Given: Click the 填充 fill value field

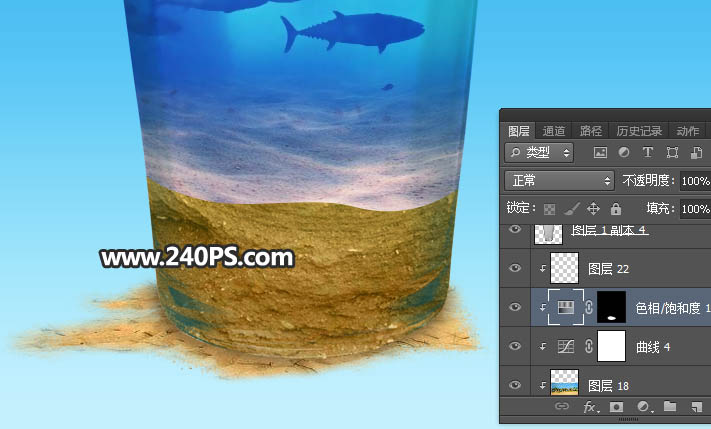Looking at the screenshot, I should [695, 209].
